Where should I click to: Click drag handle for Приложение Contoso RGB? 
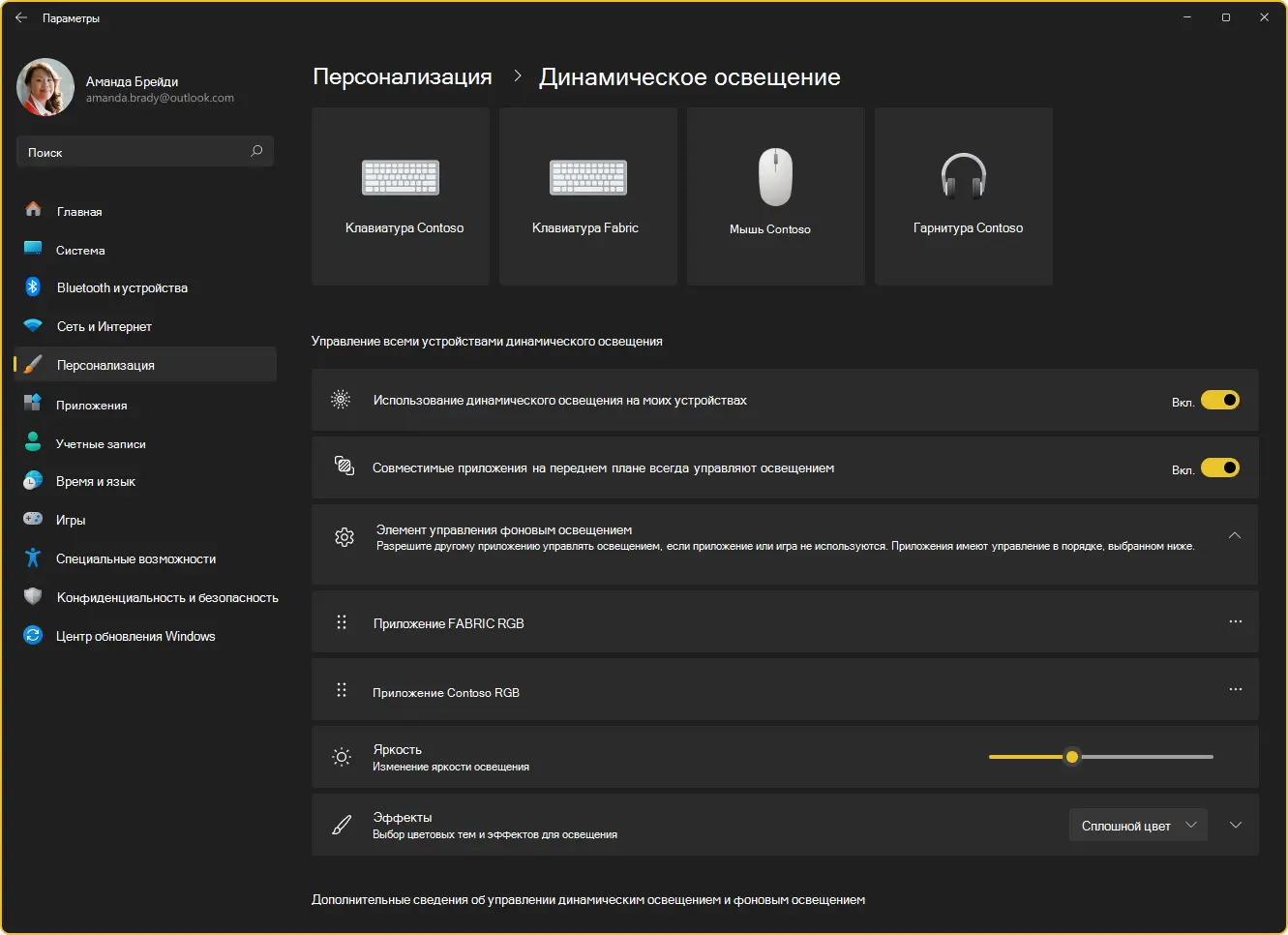coord(342,690)
